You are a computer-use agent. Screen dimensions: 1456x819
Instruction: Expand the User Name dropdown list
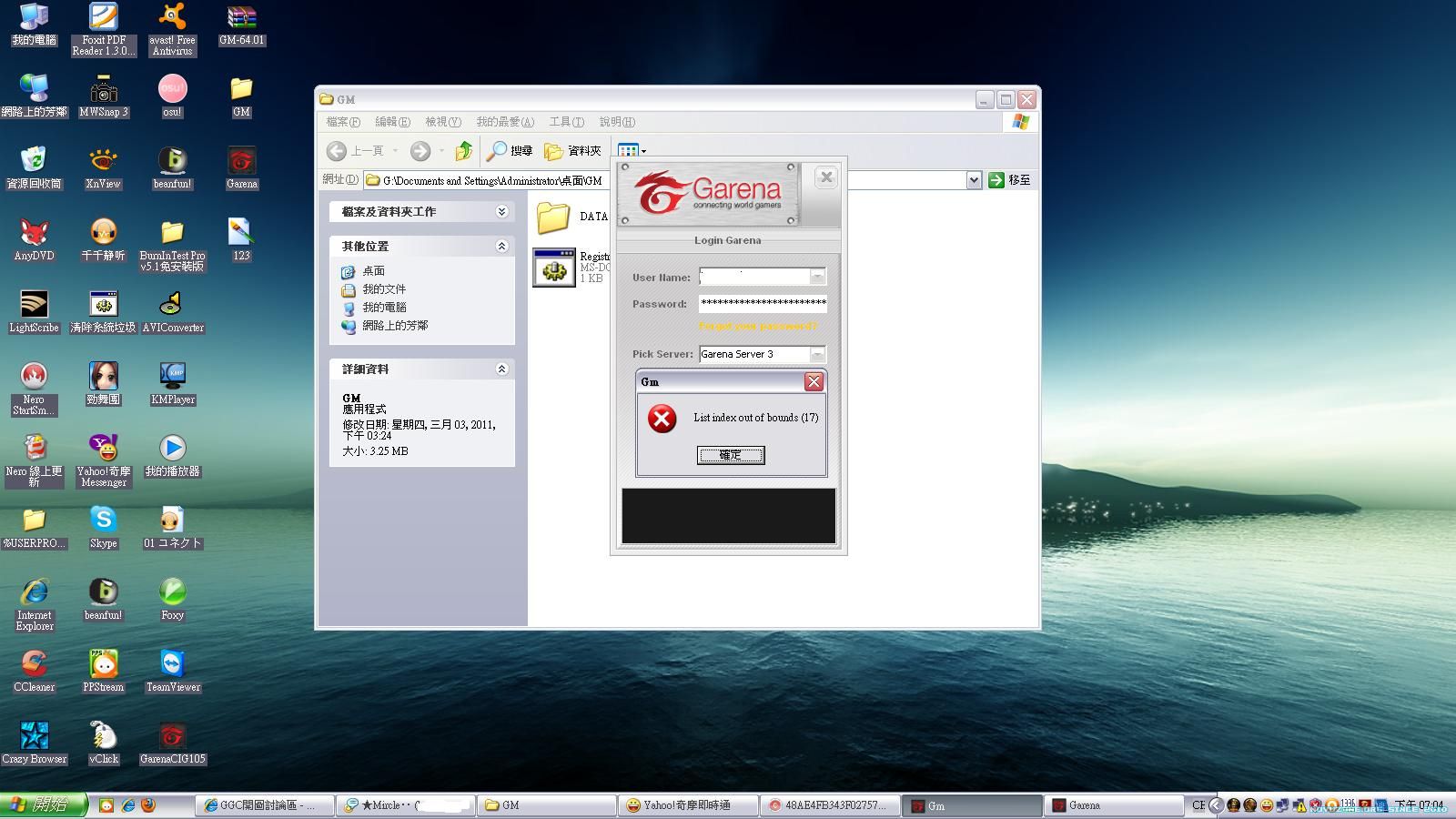pos(817,277)
